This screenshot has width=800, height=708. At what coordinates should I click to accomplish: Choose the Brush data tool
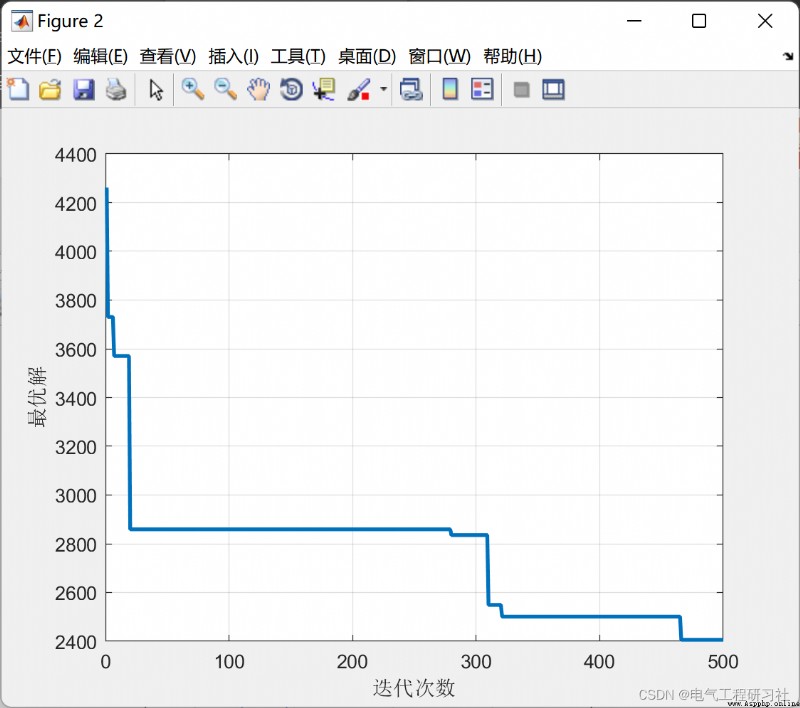click(x=359, y=89)
